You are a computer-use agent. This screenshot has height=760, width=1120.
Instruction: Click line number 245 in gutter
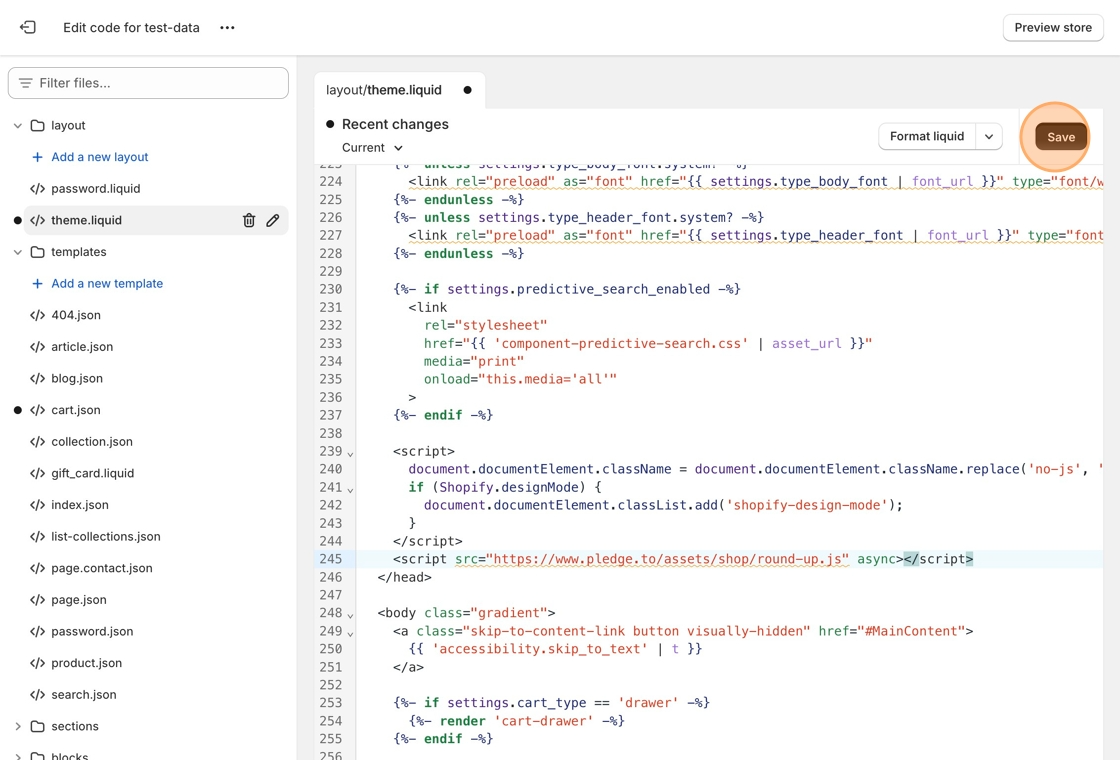click(331, 559)
